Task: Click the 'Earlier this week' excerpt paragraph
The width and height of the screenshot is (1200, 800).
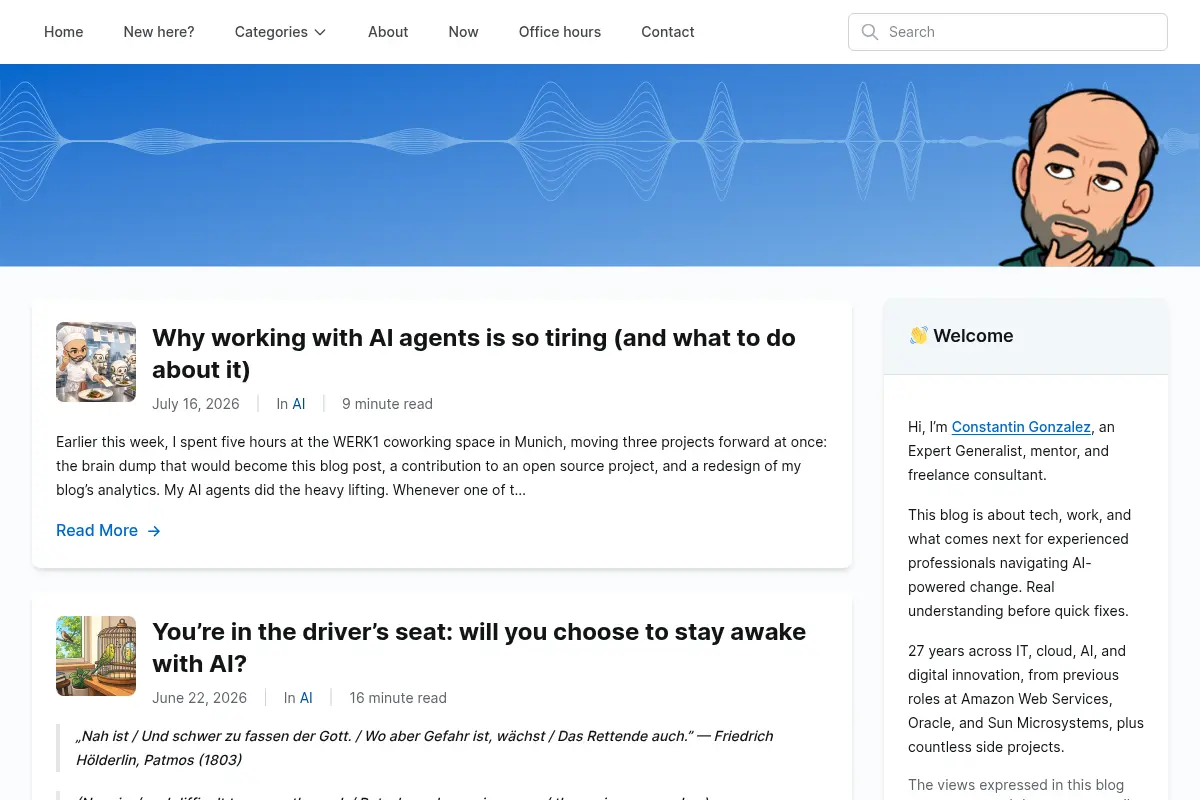Action: (x=441, y=466)
